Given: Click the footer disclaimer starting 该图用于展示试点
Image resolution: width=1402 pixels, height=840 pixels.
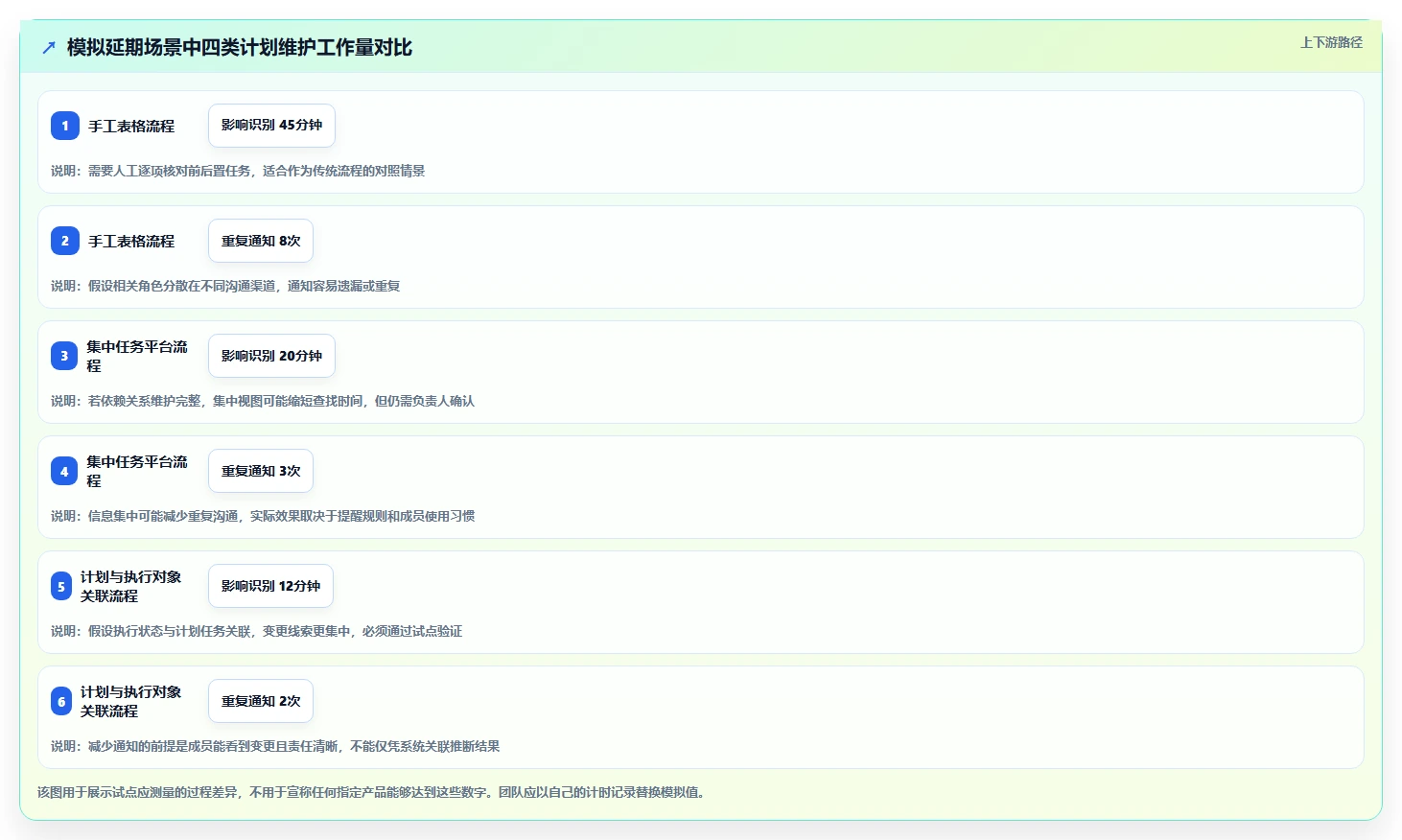Looking at the screenshot, I should tap(374, 792).
